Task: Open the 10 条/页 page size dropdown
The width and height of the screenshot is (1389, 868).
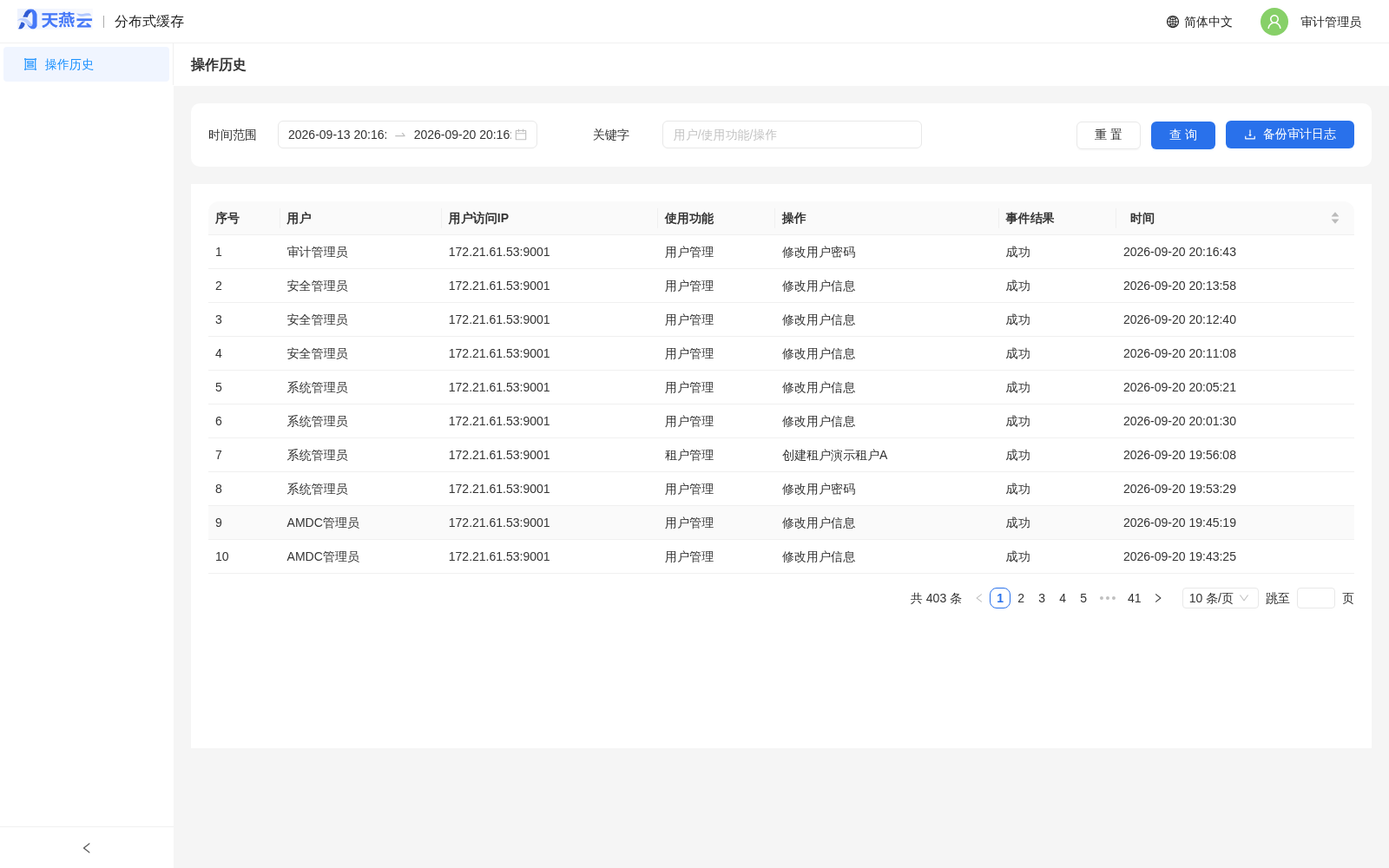Action: [1220, 598]
